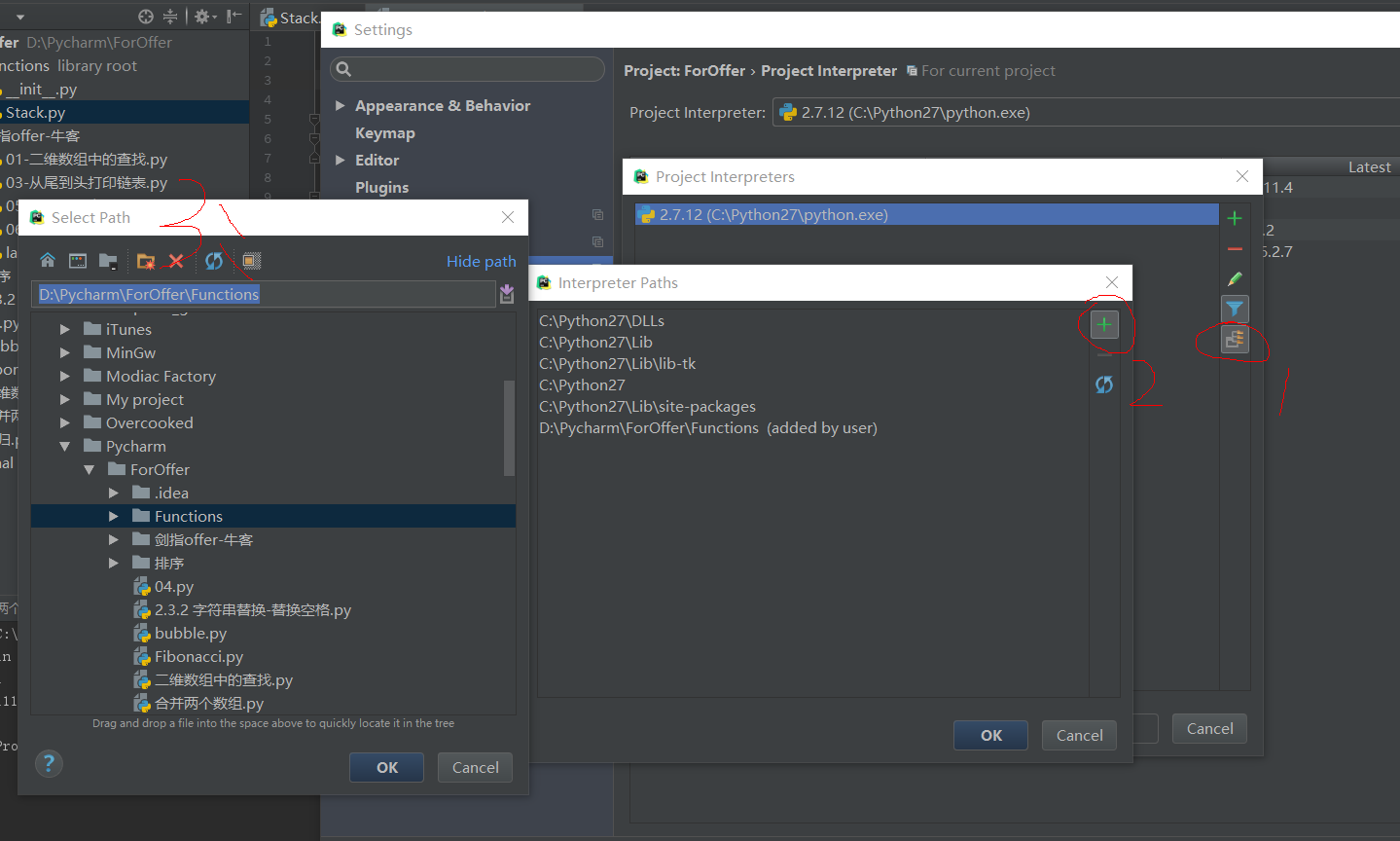Show paths for the selected interpreter
The height and width of the screenshot is (841, 1400).
[x=1235, y=340]
